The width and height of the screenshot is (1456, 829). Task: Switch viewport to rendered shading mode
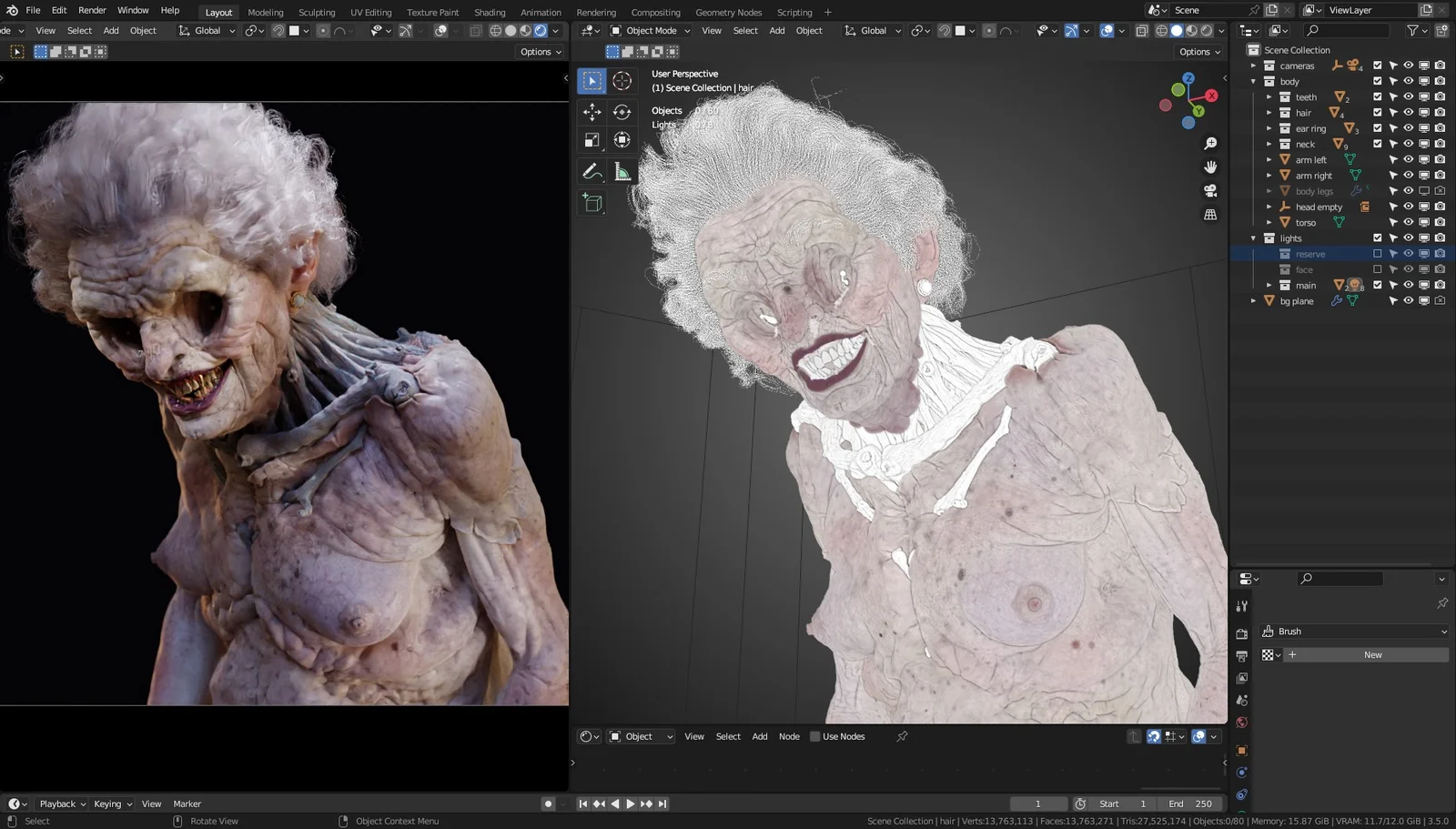(1206, 30)
